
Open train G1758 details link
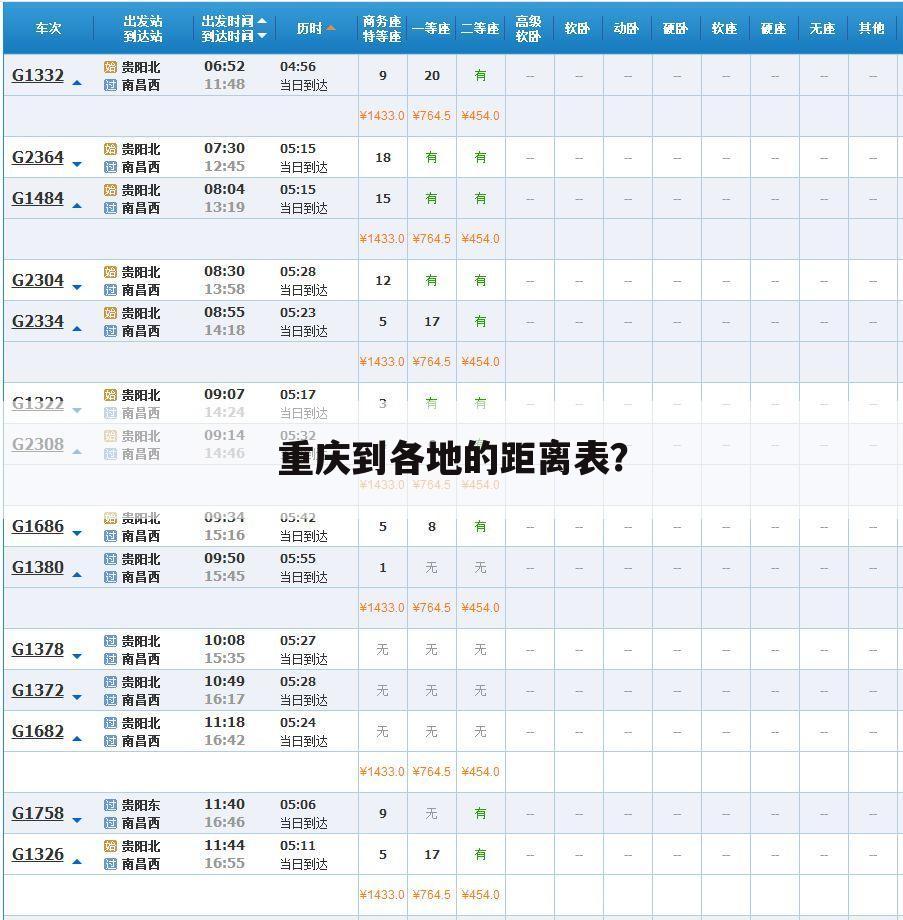pyautogui.click(x=38, y=813)
